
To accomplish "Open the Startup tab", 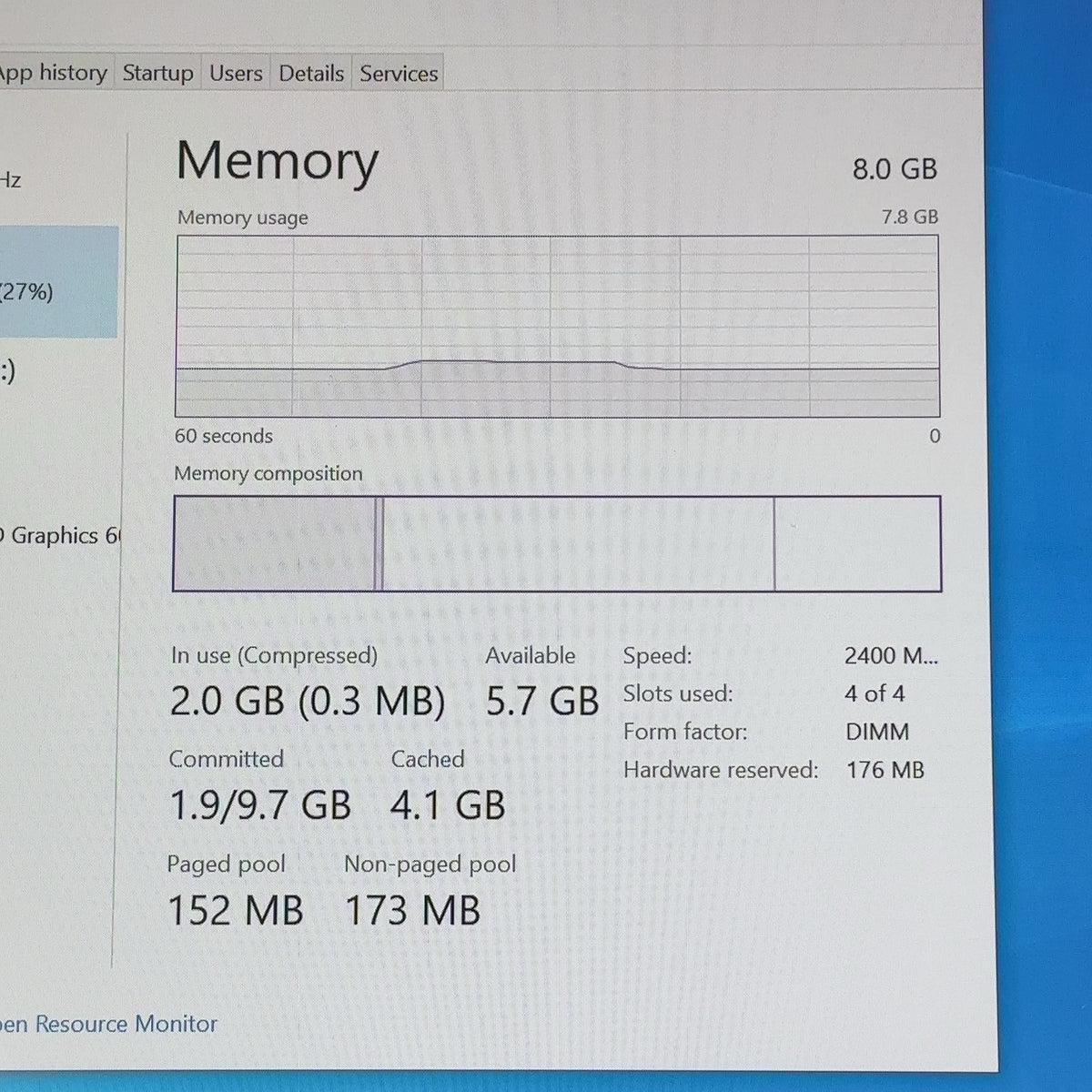I will 157,73.
